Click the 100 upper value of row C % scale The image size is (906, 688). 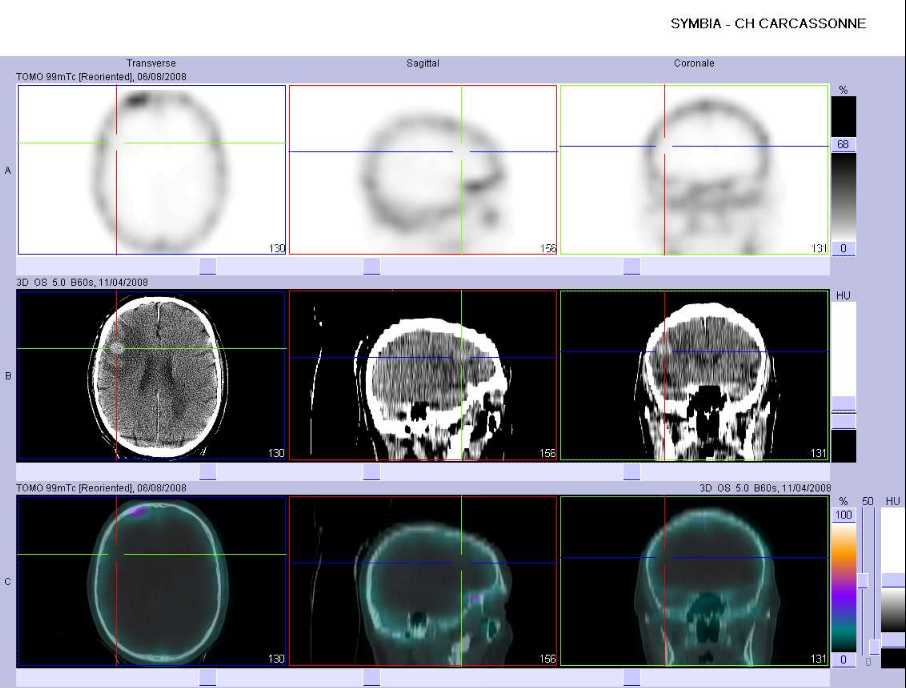[844, 515]
